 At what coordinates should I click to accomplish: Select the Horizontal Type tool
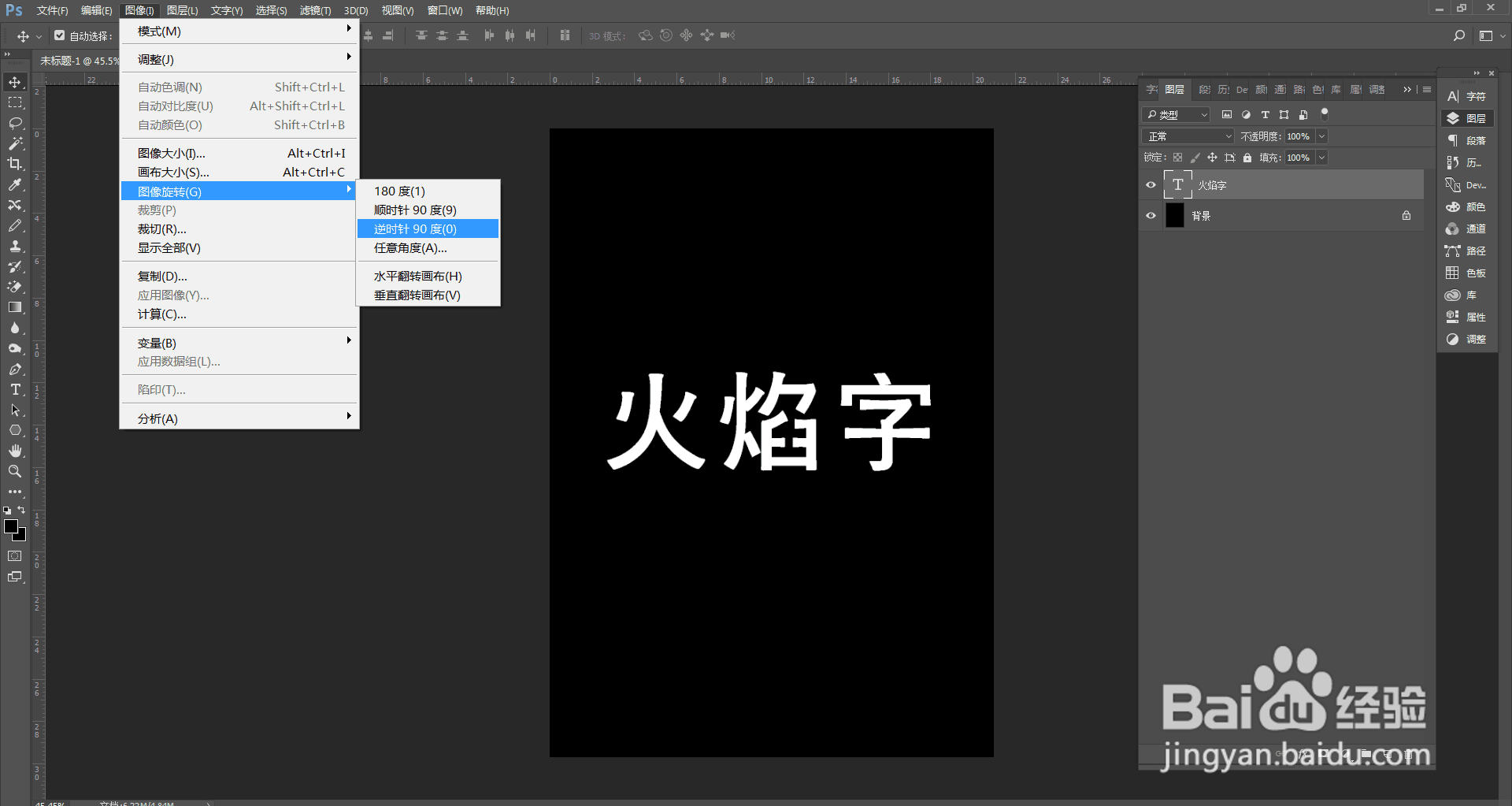coord(14,389)
